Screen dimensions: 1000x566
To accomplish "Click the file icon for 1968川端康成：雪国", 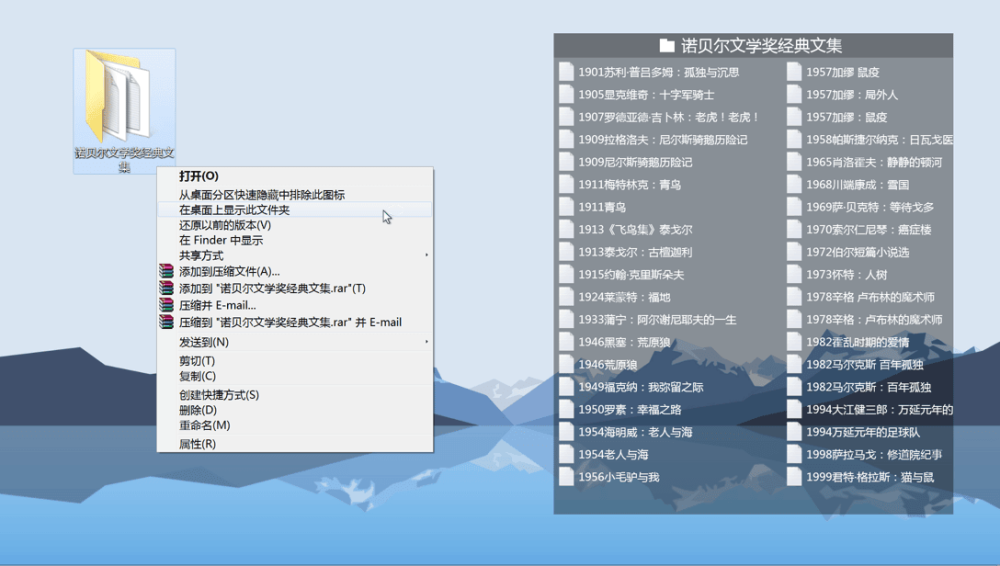I will click(x=794, y=184).
